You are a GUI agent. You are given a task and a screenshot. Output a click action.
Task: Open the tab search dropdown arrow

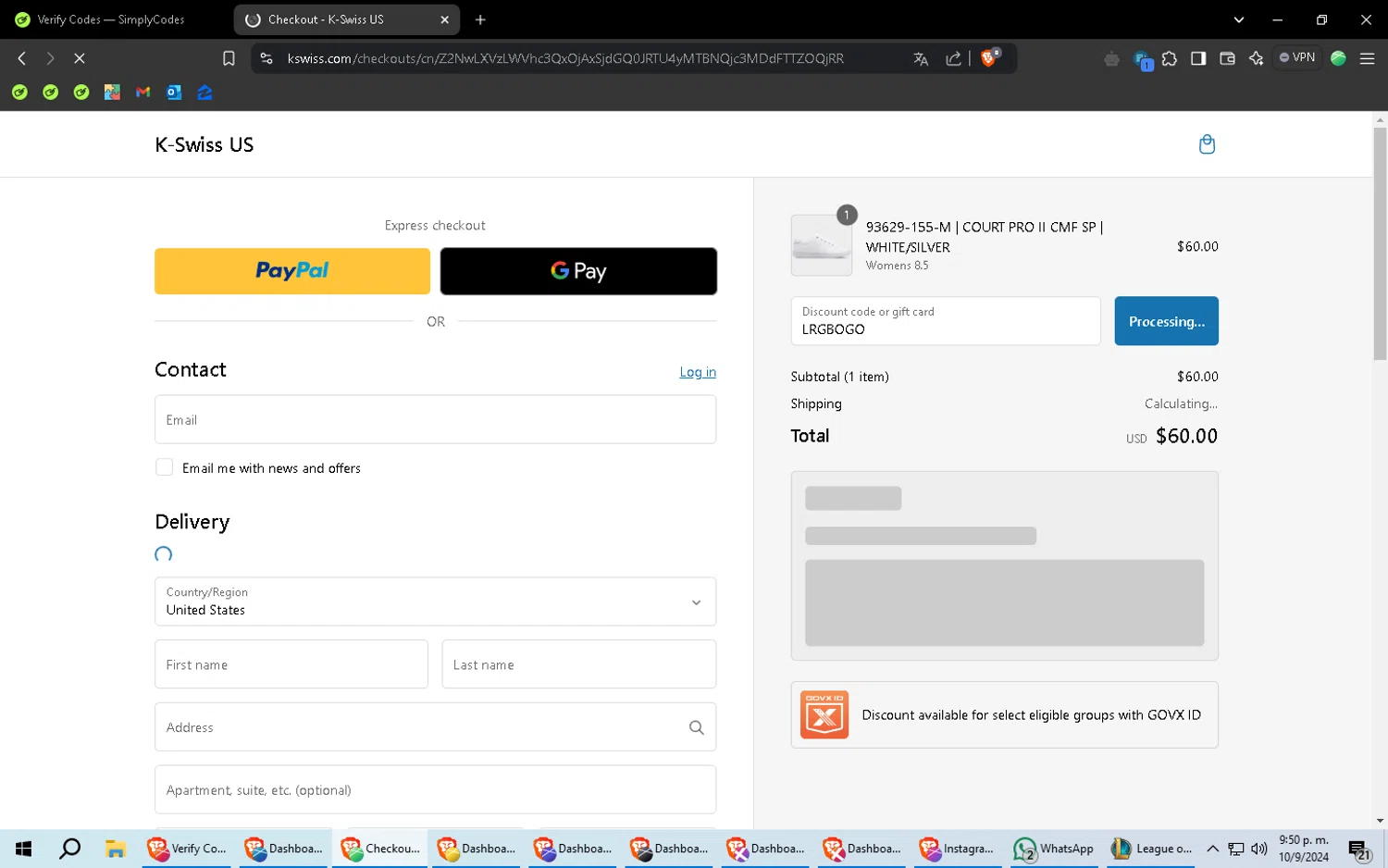click(1238, 19)
